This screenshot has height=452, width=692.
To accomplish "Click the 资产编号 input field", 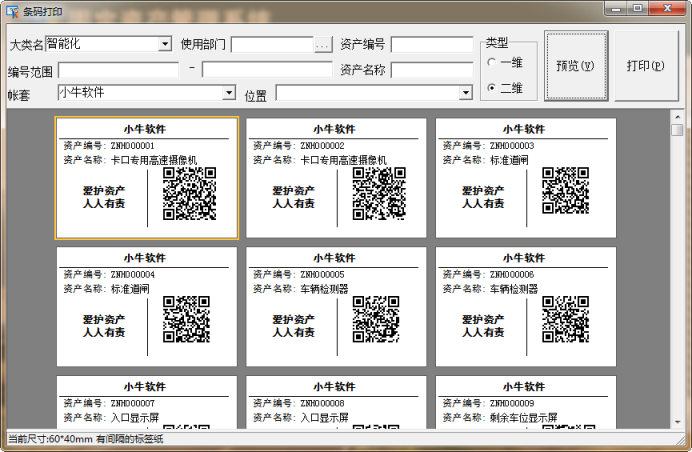I will coord(432,45).
